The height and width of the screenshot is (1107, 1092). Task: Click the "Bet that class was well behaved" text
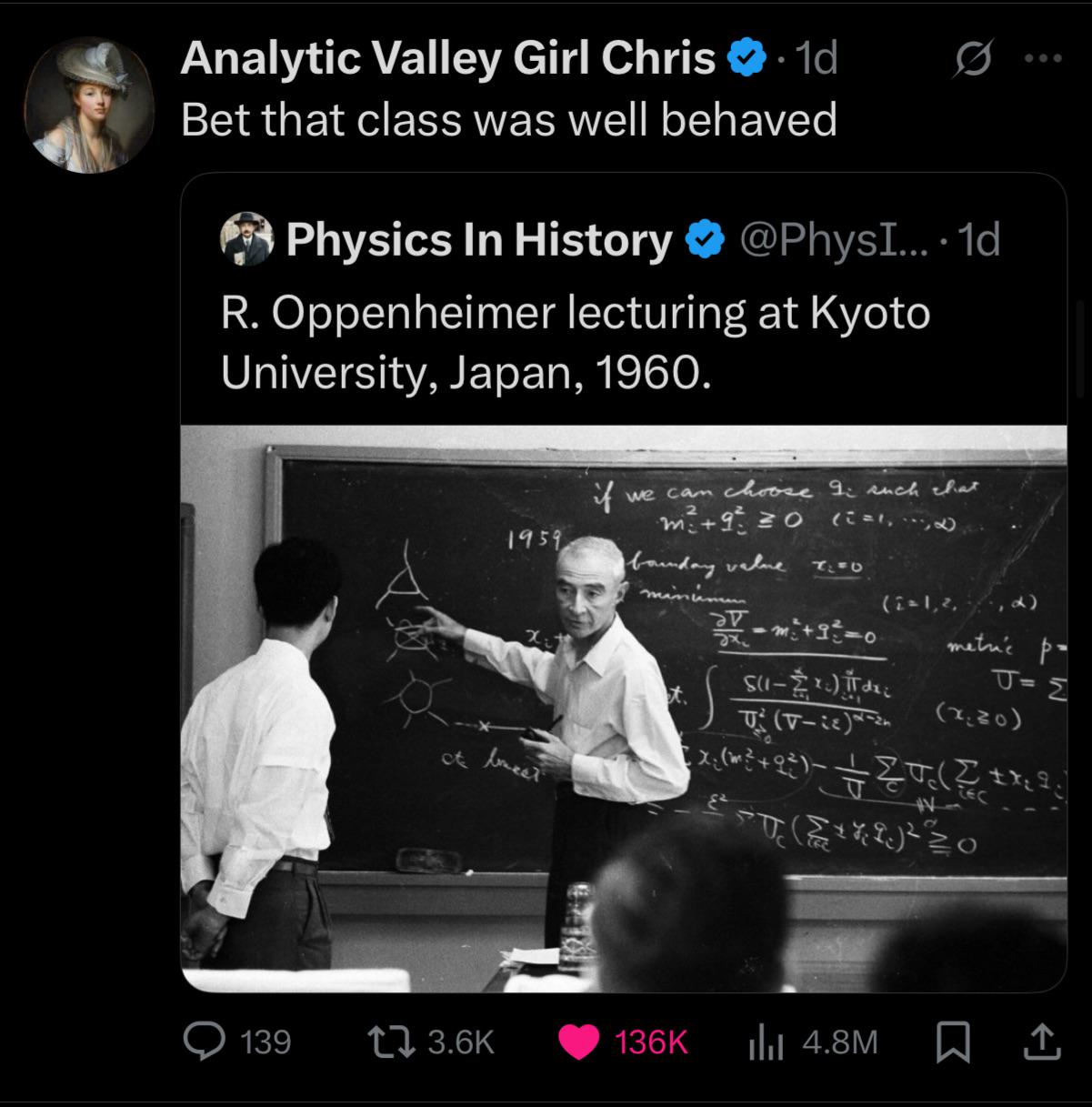click(x=508, y=120)
